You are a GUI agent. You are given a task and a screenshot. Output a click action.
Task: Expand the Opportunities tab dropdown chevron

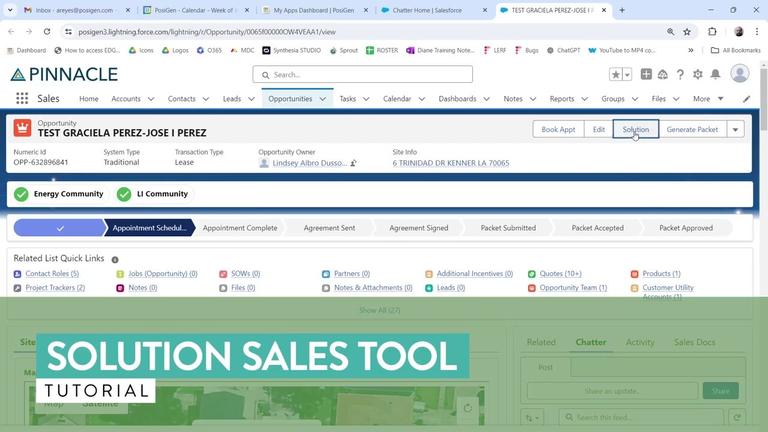(323, 99)
